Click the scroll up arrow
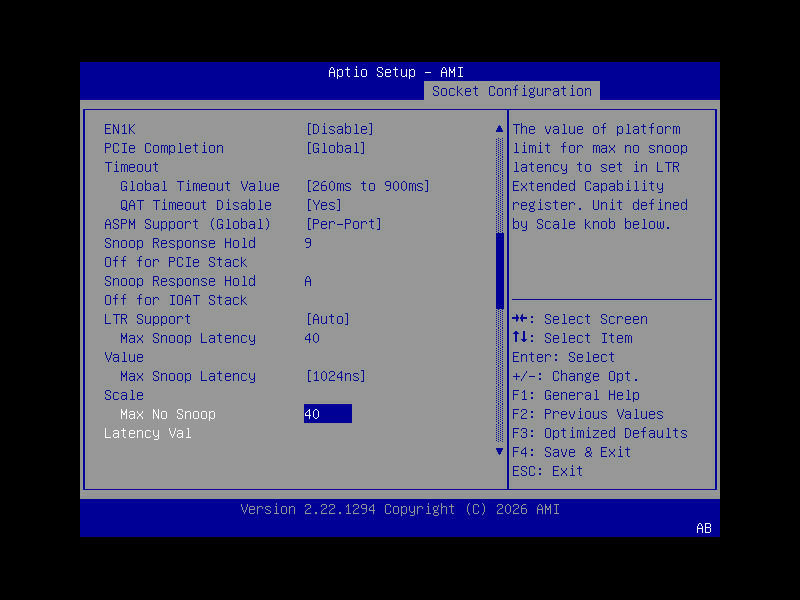This screenshot has width=800, height=600. [x=499, y=129]
